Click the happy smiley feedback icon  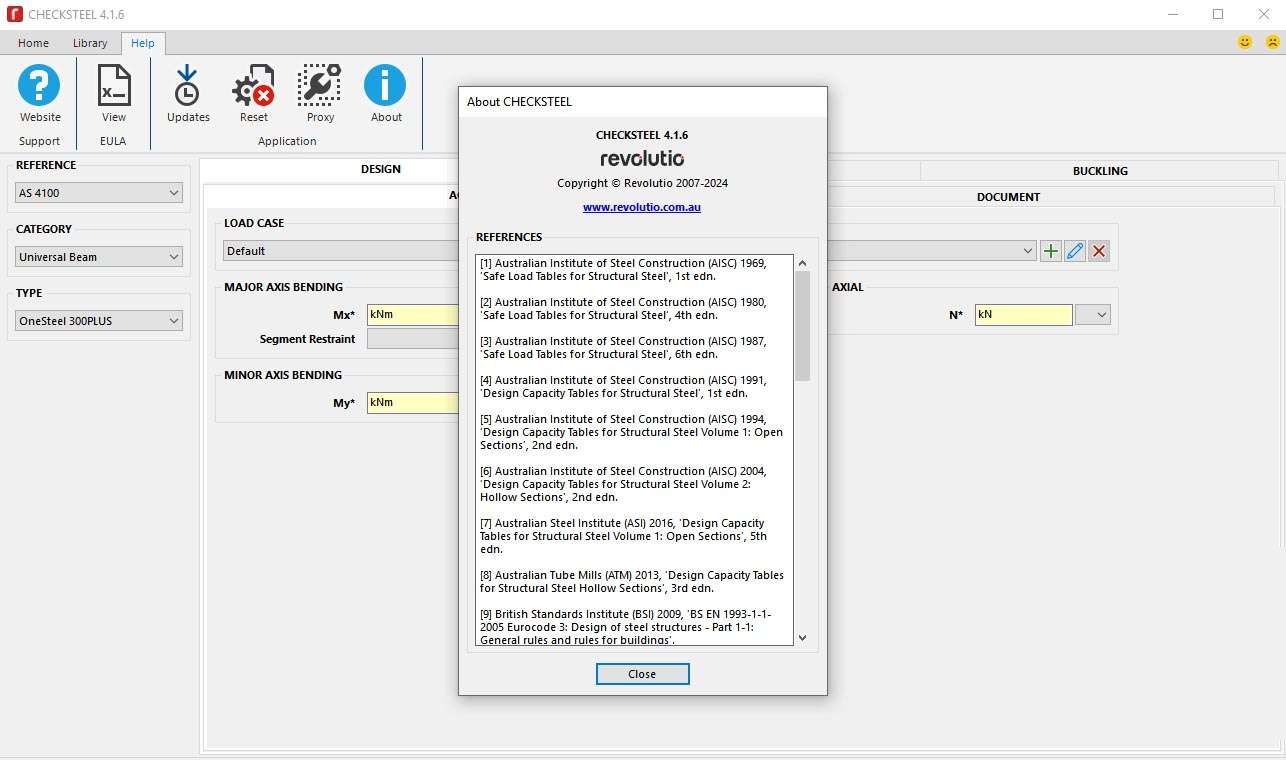click(1245, 42)
